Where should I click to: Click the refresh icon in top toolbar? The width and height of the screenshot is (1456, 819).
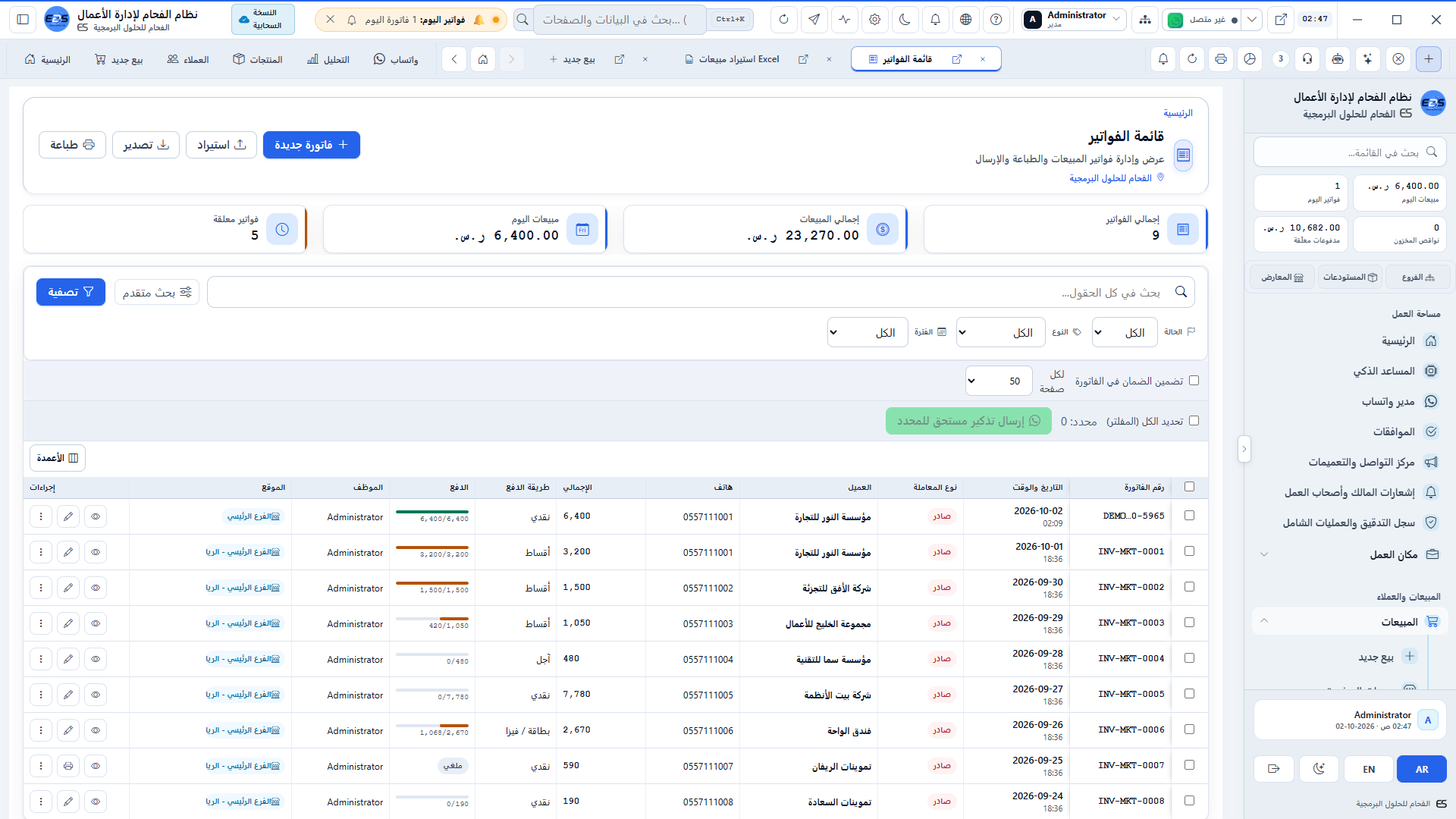(x=783, y=20)
